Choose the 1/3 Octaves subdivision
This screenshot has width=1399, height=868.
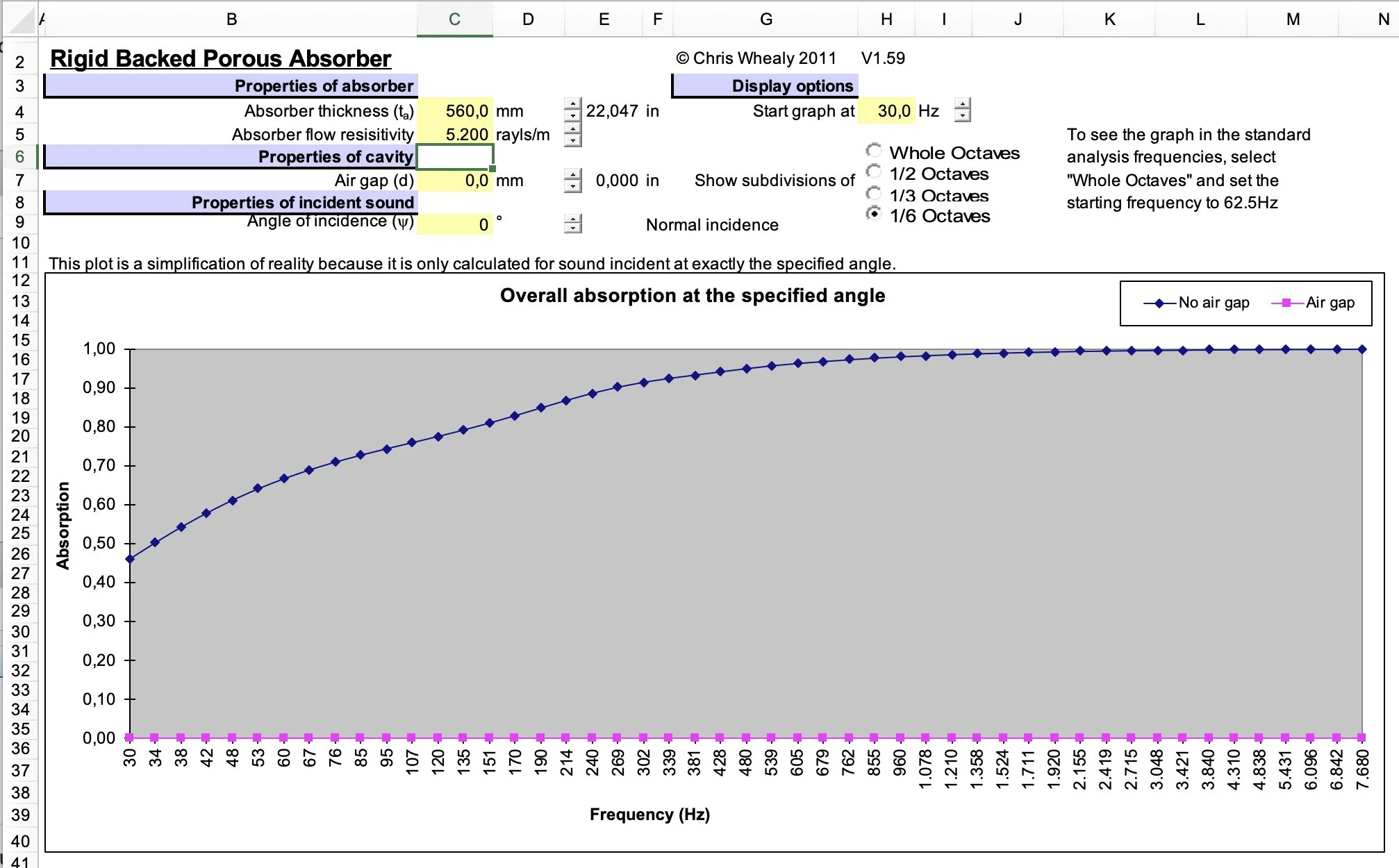[874, 194]
